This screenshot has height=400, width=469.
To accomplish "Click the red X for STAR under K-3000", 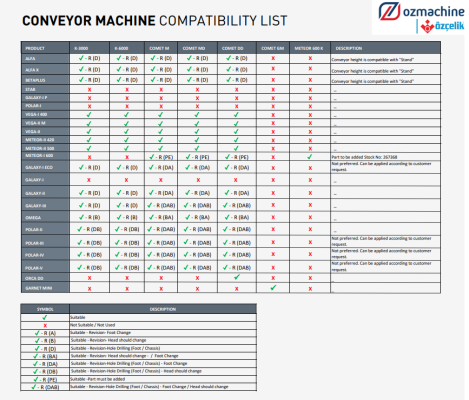I will [89, 90].
